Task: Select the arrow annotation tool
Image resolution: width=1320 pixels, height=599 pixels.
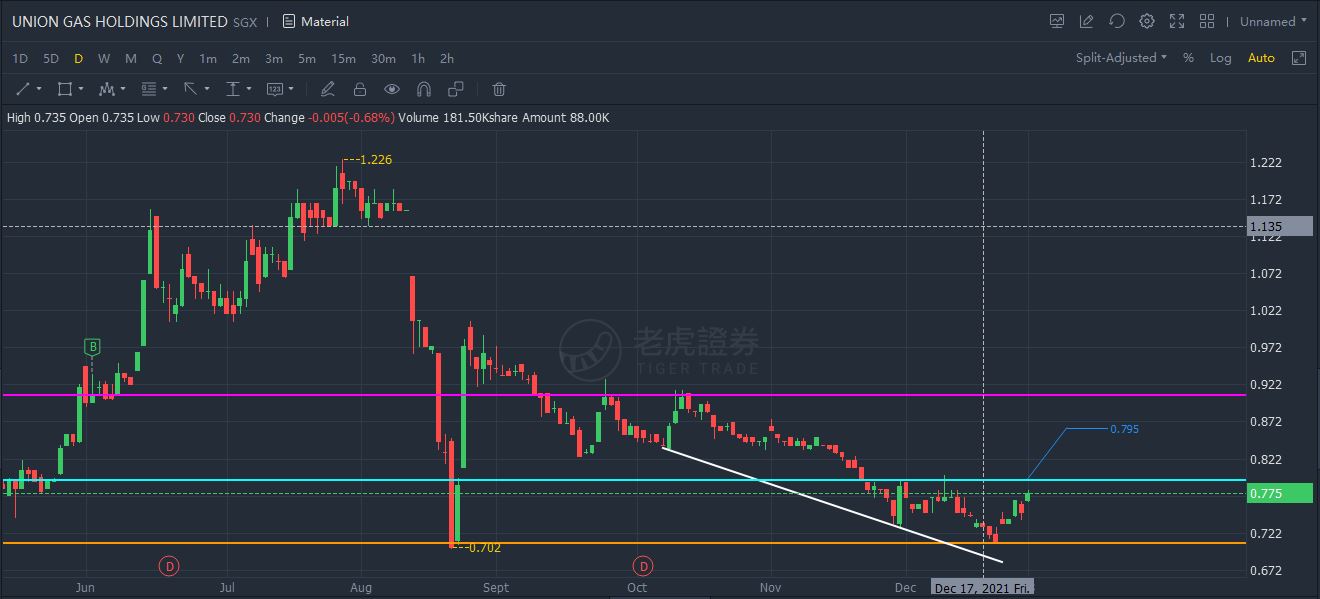Action: 190,89
